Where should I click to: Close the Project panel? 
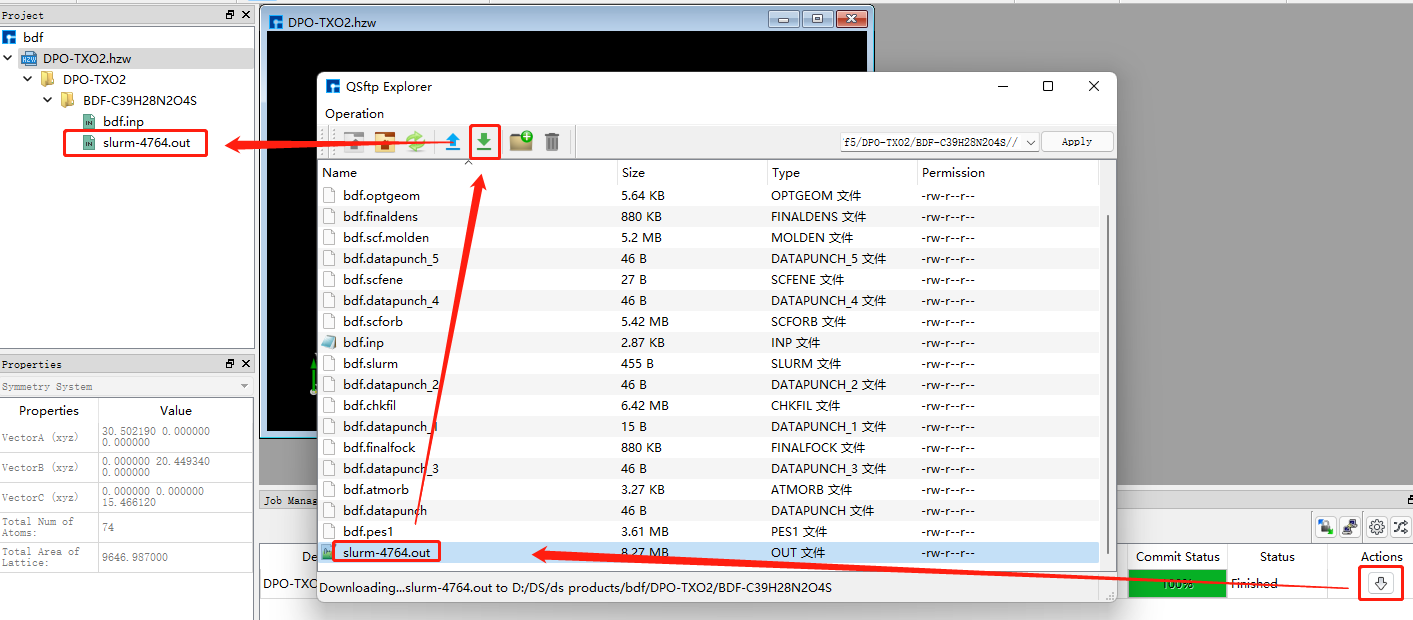click(246, 15)
